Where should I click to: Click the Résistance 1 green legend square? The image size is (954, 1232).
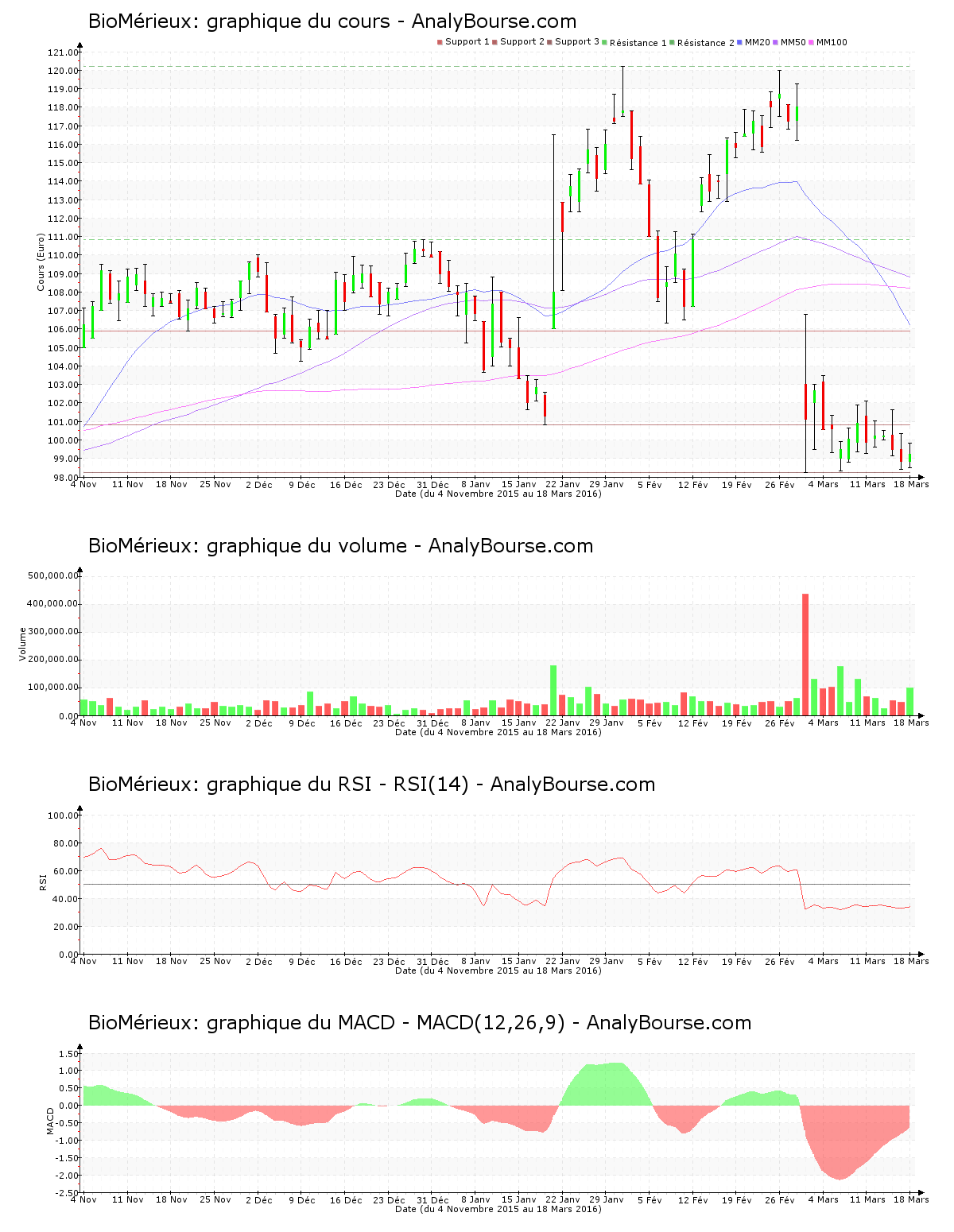(605, 42)
